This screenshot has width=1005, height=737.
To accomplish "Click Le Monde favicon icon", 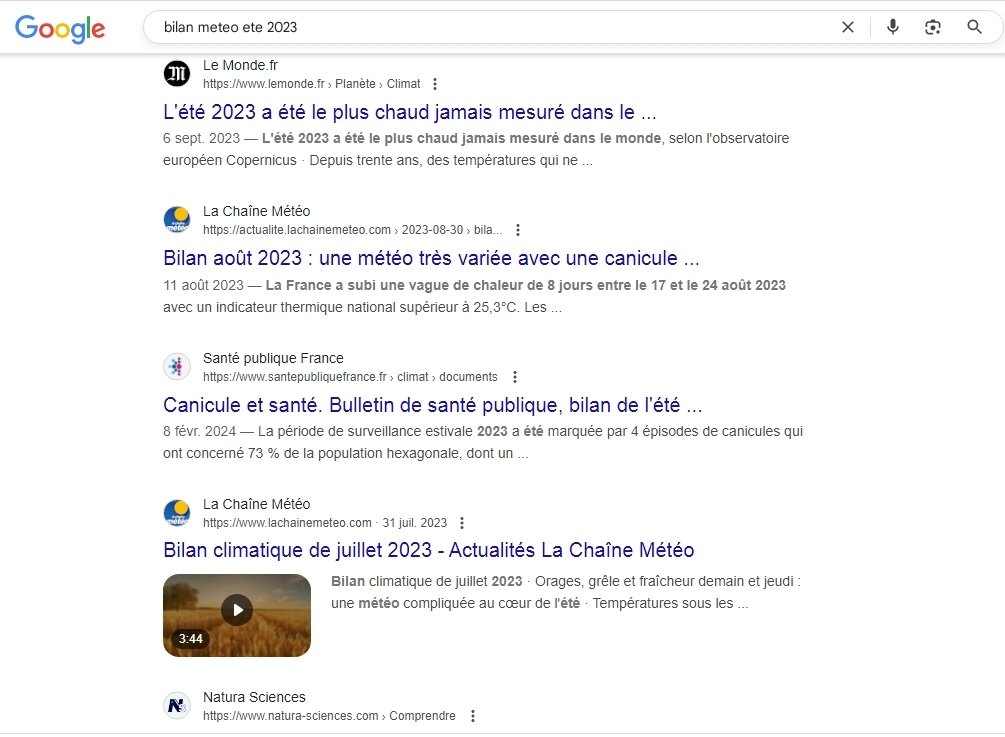I will pyautogui.click(x=177, y=74).
